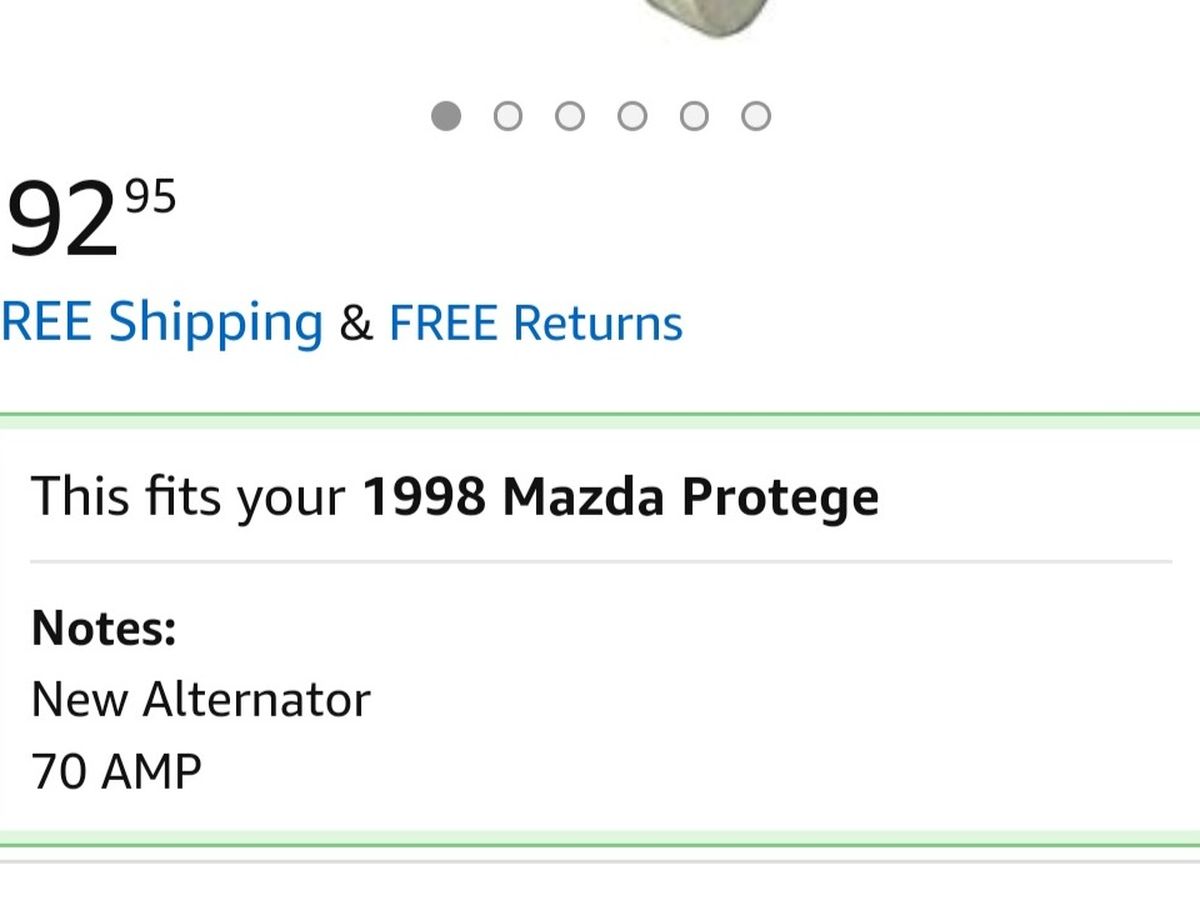Select the third image carousel dot
The height and width of the screenshot is (900, 1200).
[x=570, y=116]
